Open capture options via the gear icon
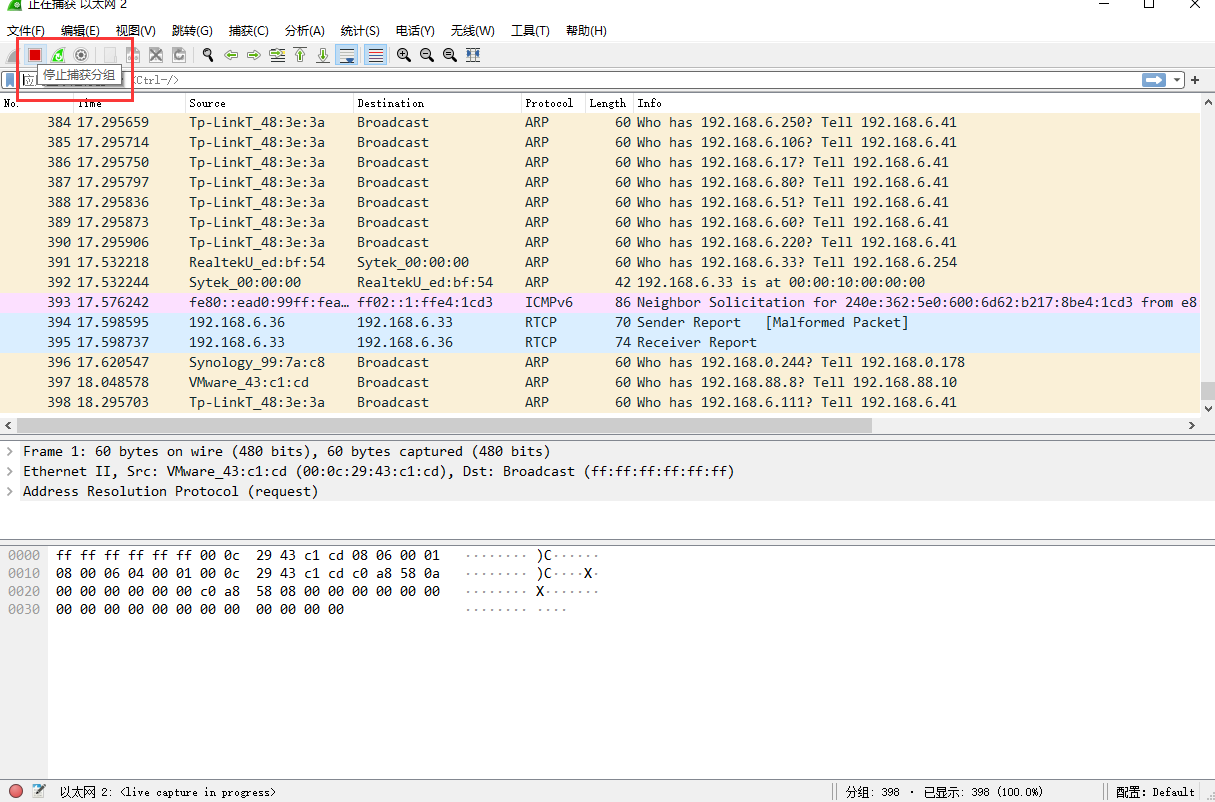This screenshot has height=802, width=1215. pos(81,55)
